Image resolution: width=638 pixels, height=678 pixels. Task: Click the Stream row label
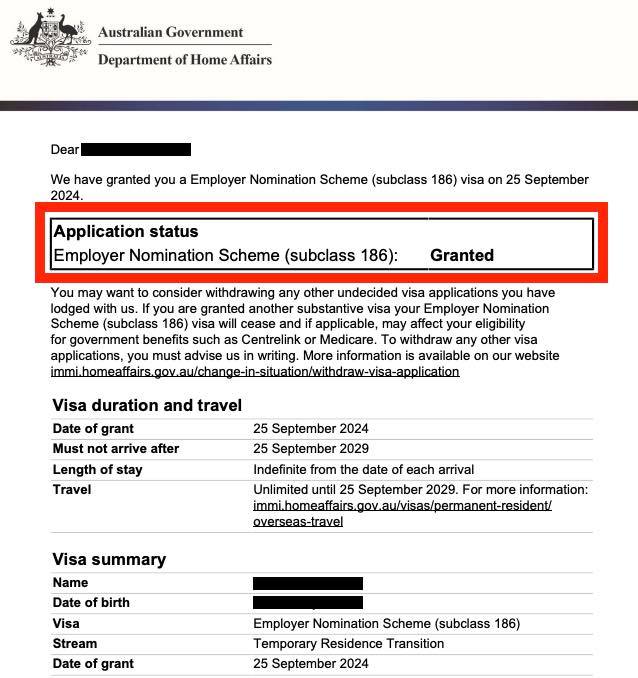click(75, 644)
